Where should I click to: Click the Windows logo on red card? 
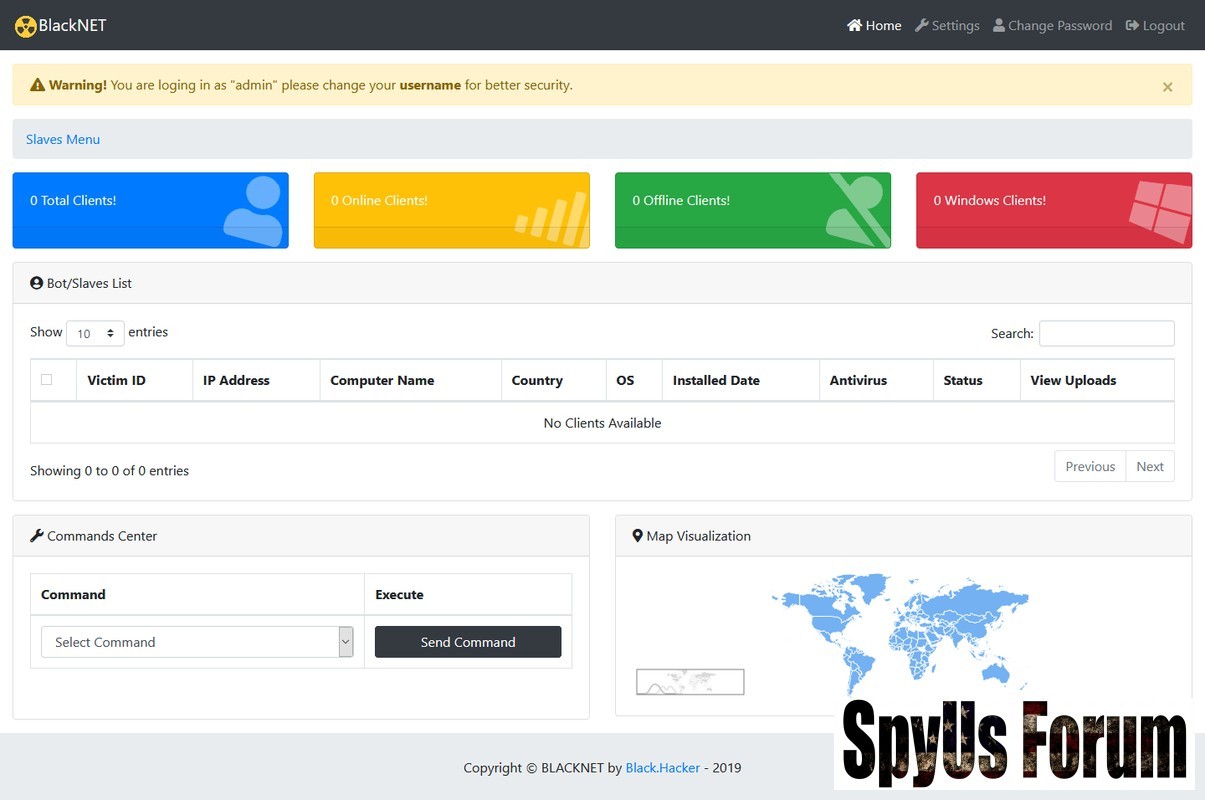pyautogui.click(x=1160, y=210)
